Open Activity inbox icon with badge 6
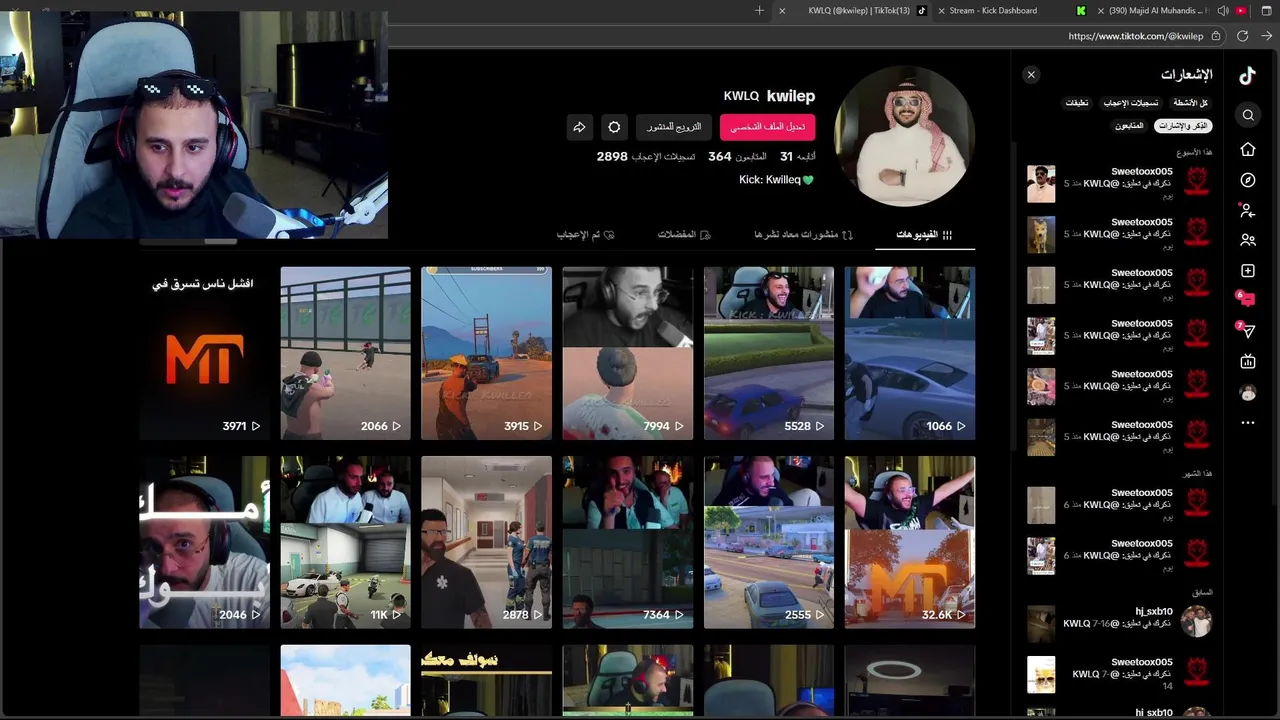Screen dimensions: 1280x720 pyautogui.click(x=1246, y=299)
